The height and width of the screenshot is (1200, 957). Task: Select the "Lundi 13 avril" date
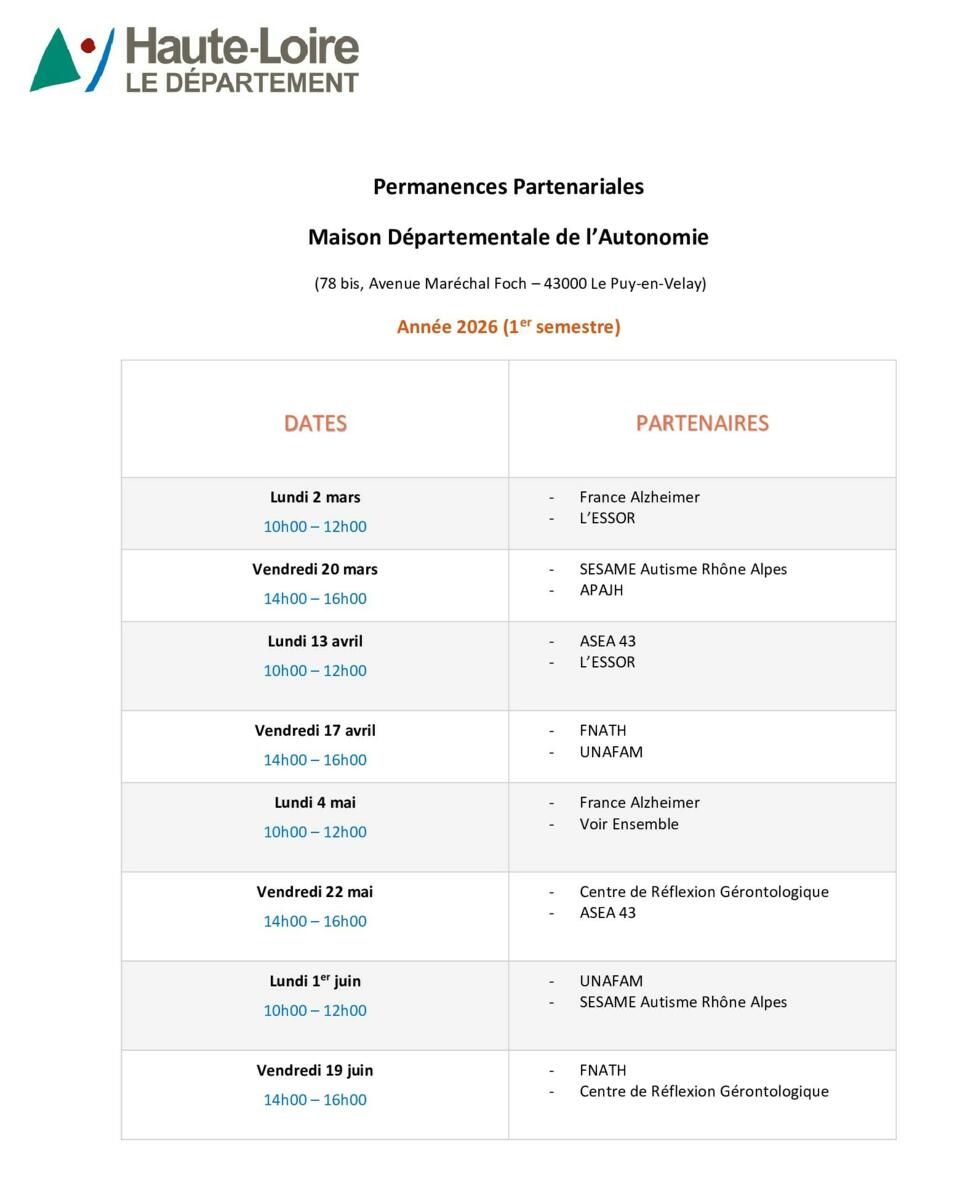pos(315,641)
